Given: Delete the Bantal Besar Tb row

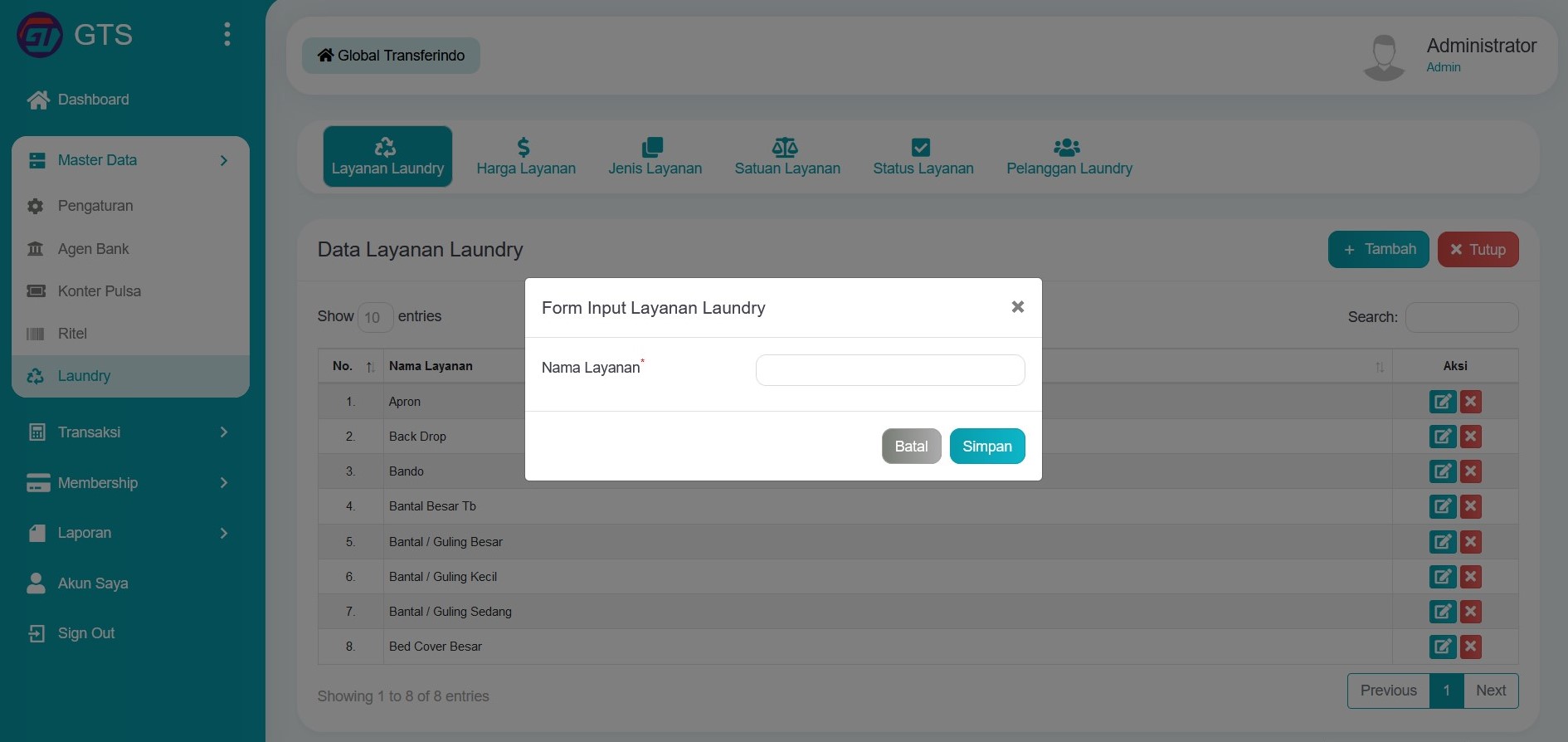Looking at the screenshot, I should 1471,506.
